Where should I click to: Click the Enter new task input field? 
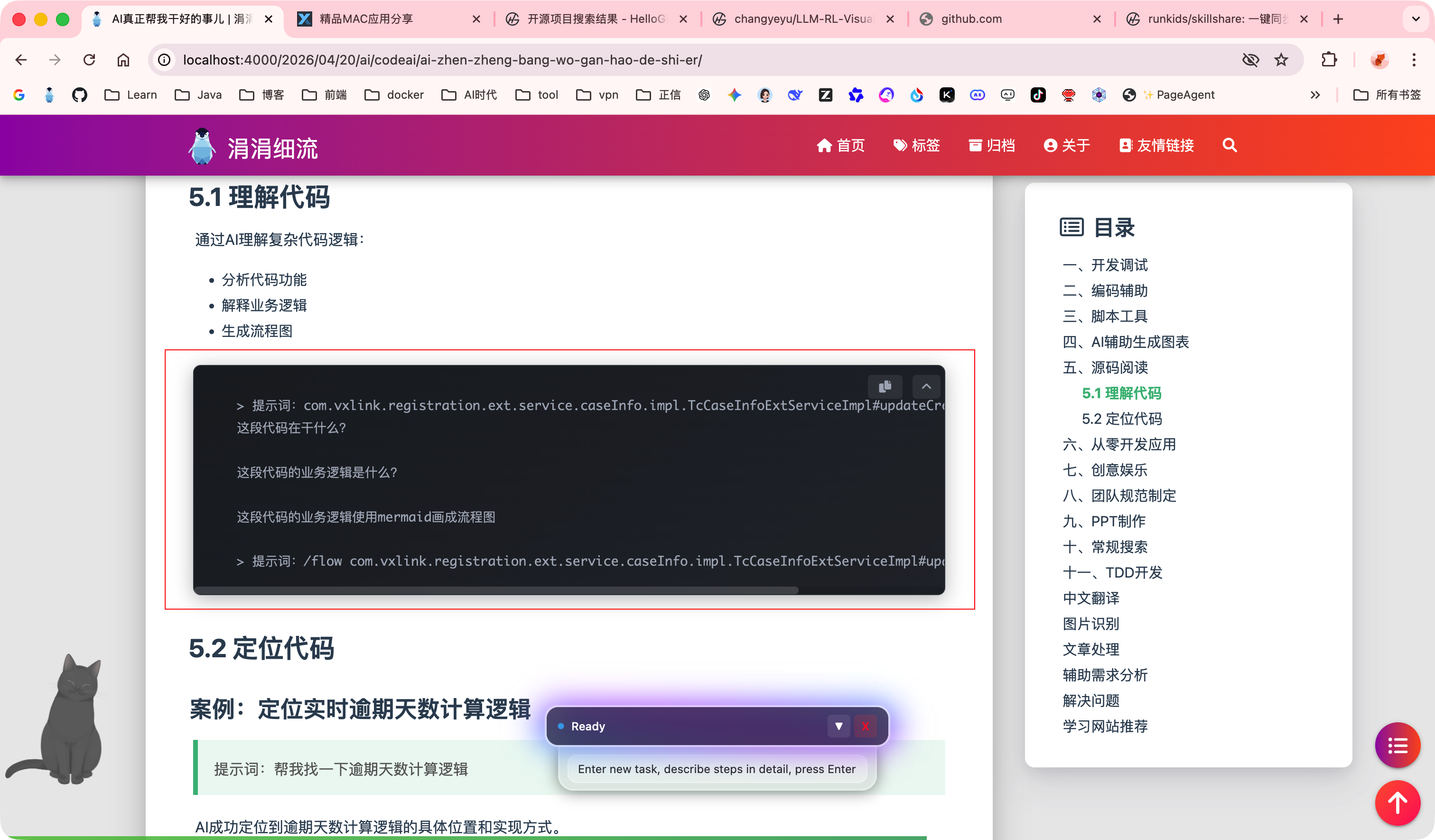pyautogui.click(x=717, y=769)
